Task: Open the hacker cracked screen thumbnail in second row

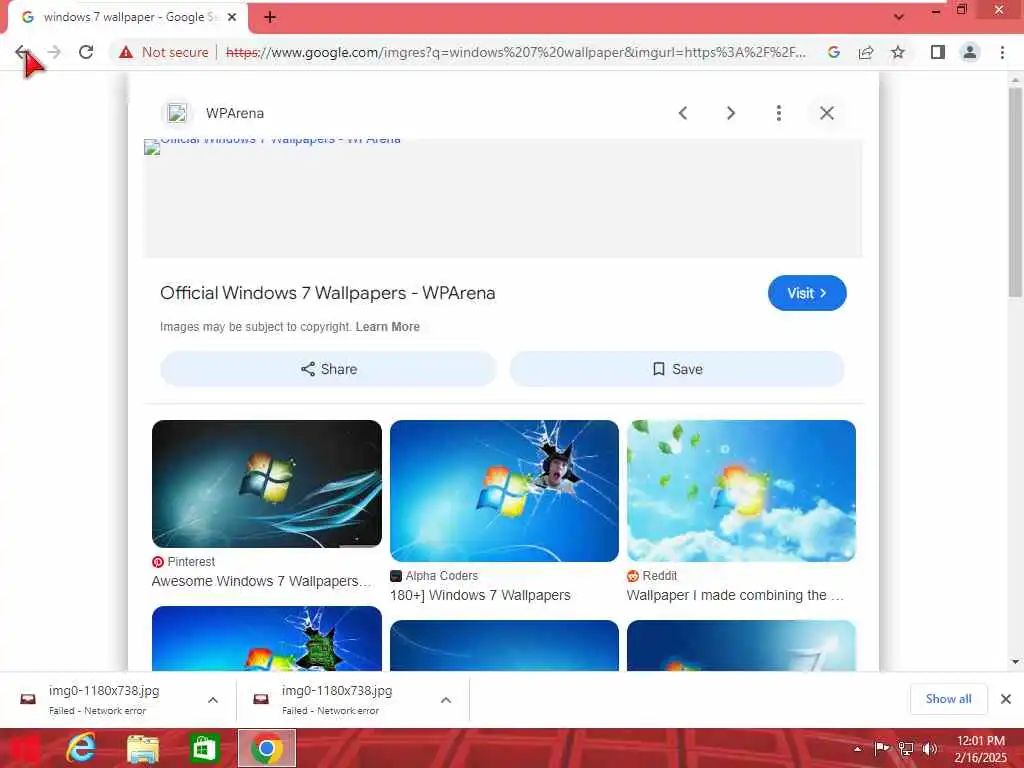Action: click(267, 639)
